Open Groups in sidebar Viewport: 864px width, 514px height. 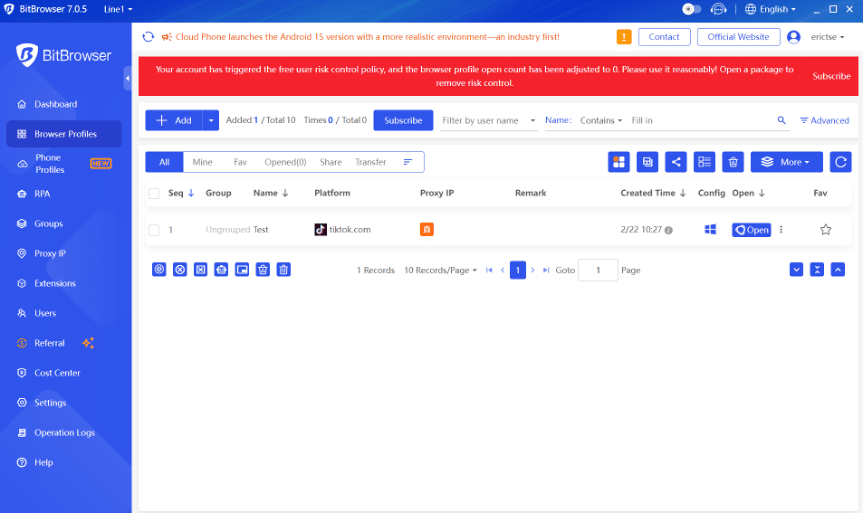pos(48,224)
